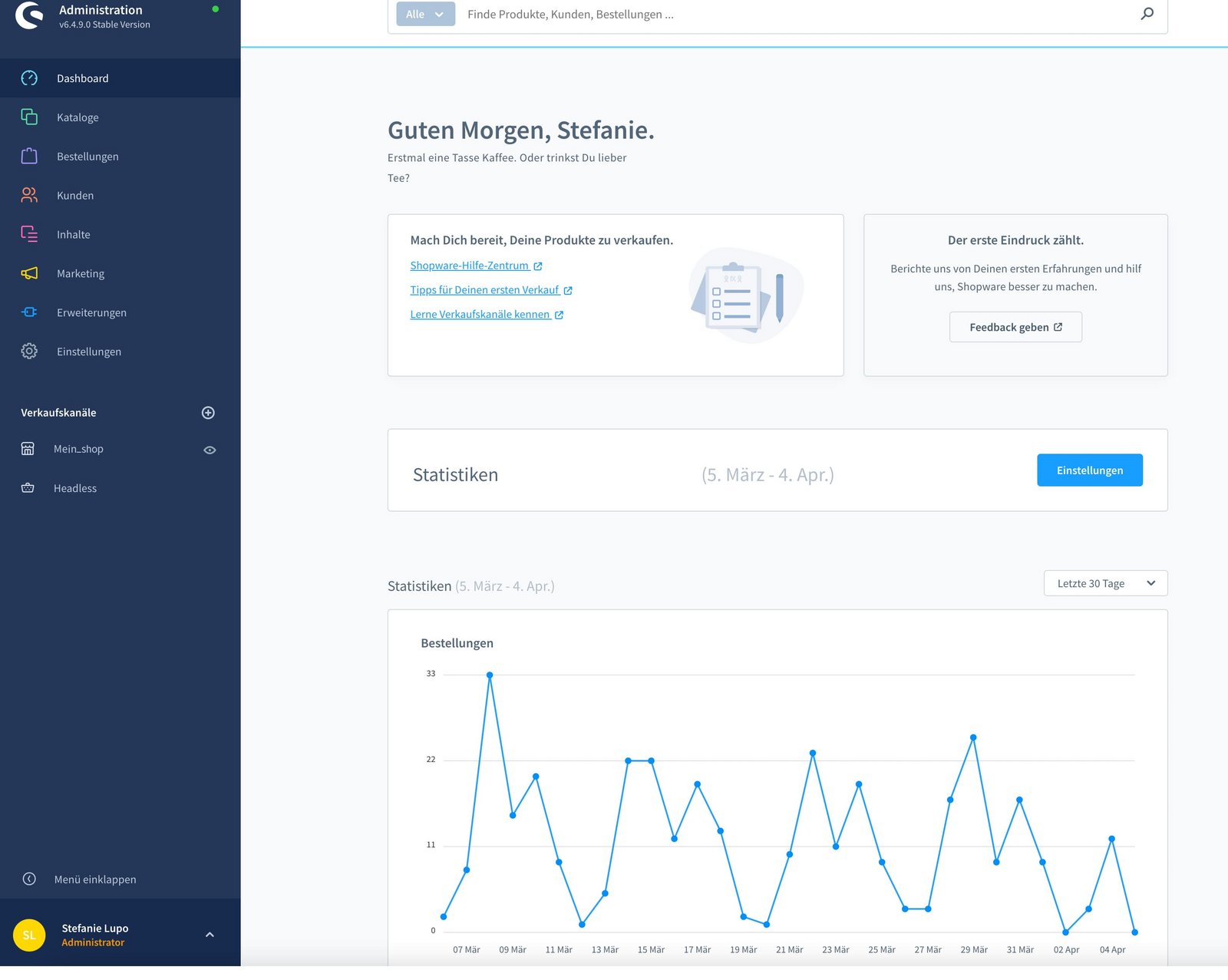
Task: Click the Mein_shop storefront icon
Action: [28, 449]
